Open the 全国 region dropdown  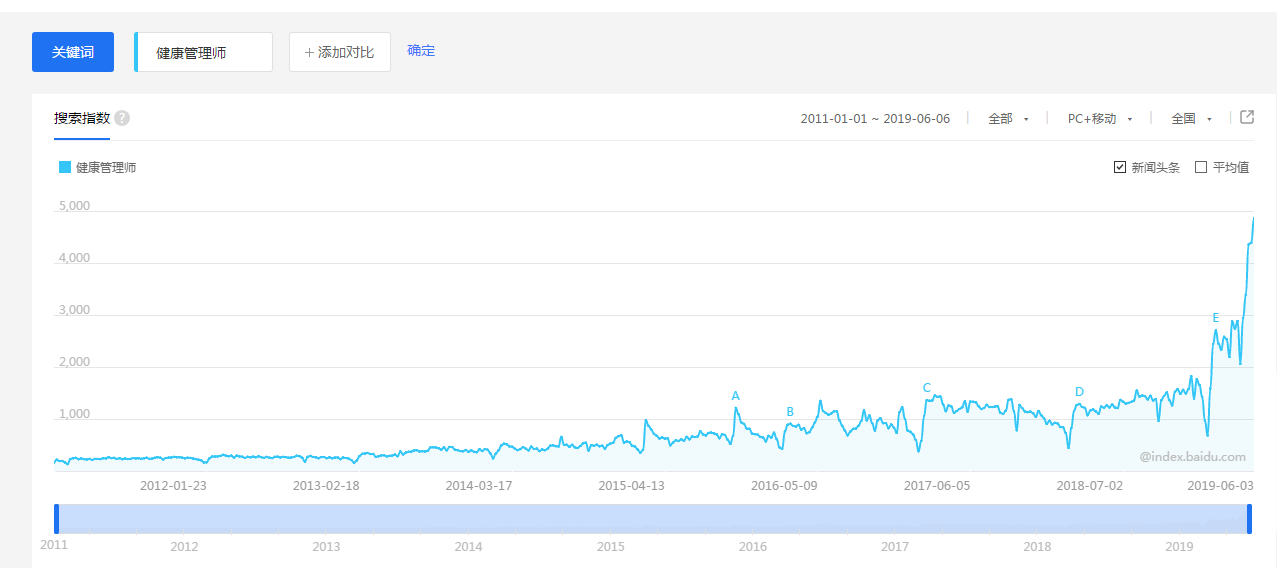1191,118
